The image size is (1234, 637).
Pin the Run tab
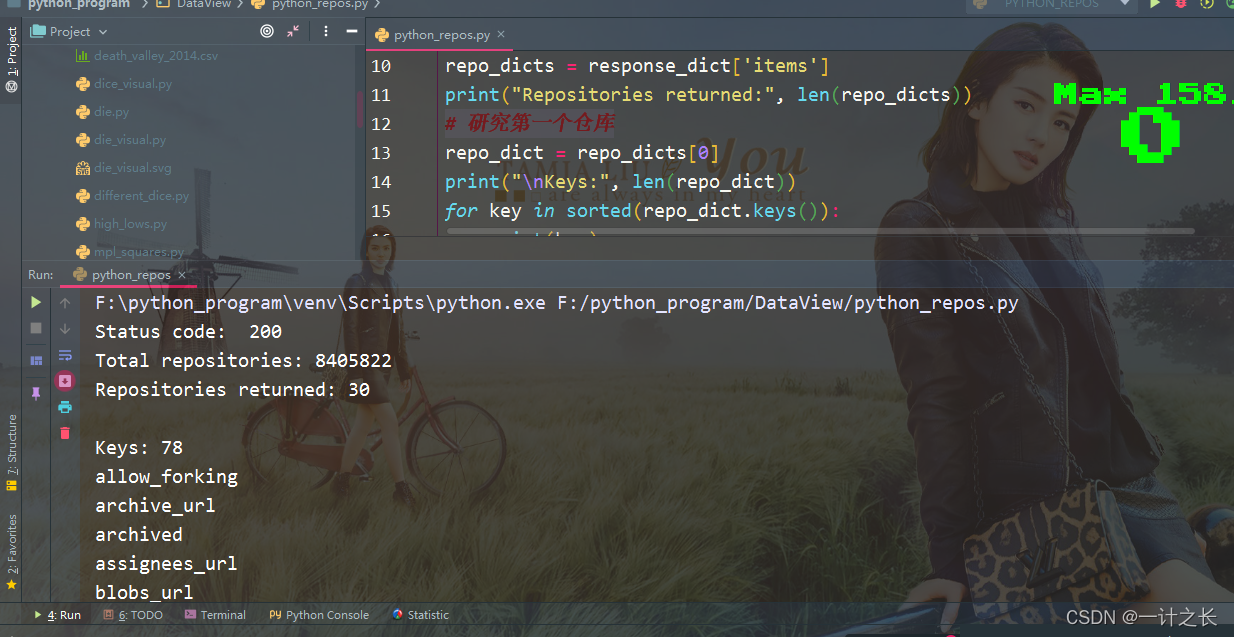click(x=36, y=394)
